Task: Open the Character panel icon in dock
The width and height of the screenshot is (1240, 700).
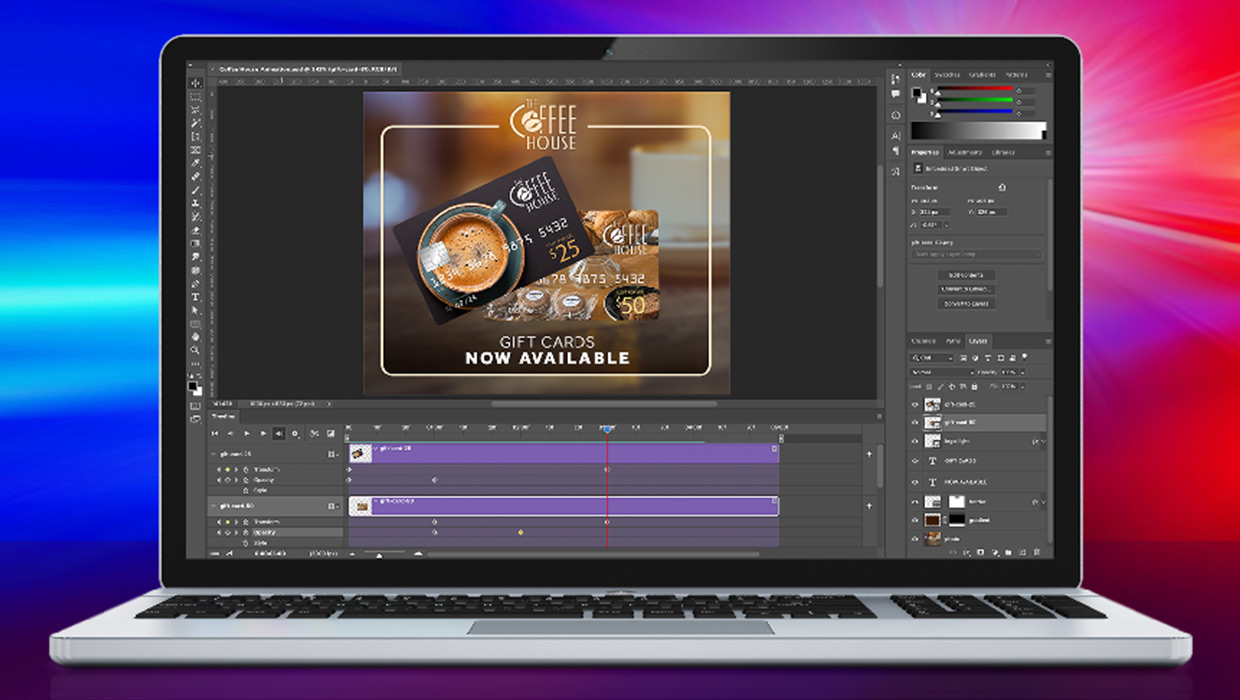Action: [896, 136]
